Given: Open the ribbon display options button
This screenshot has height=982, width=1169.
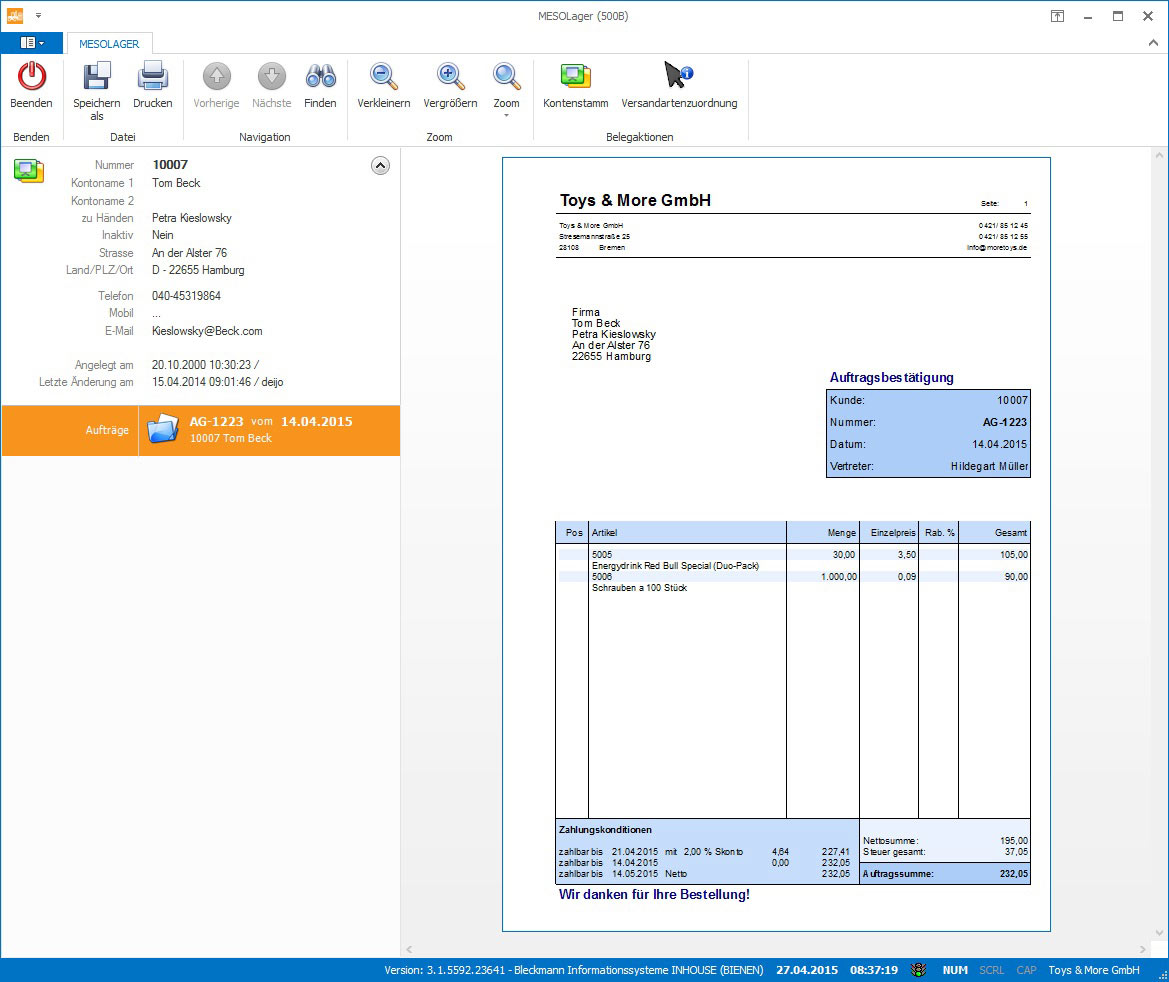Looking at the screenshot, I should [x=1057, y=16].
